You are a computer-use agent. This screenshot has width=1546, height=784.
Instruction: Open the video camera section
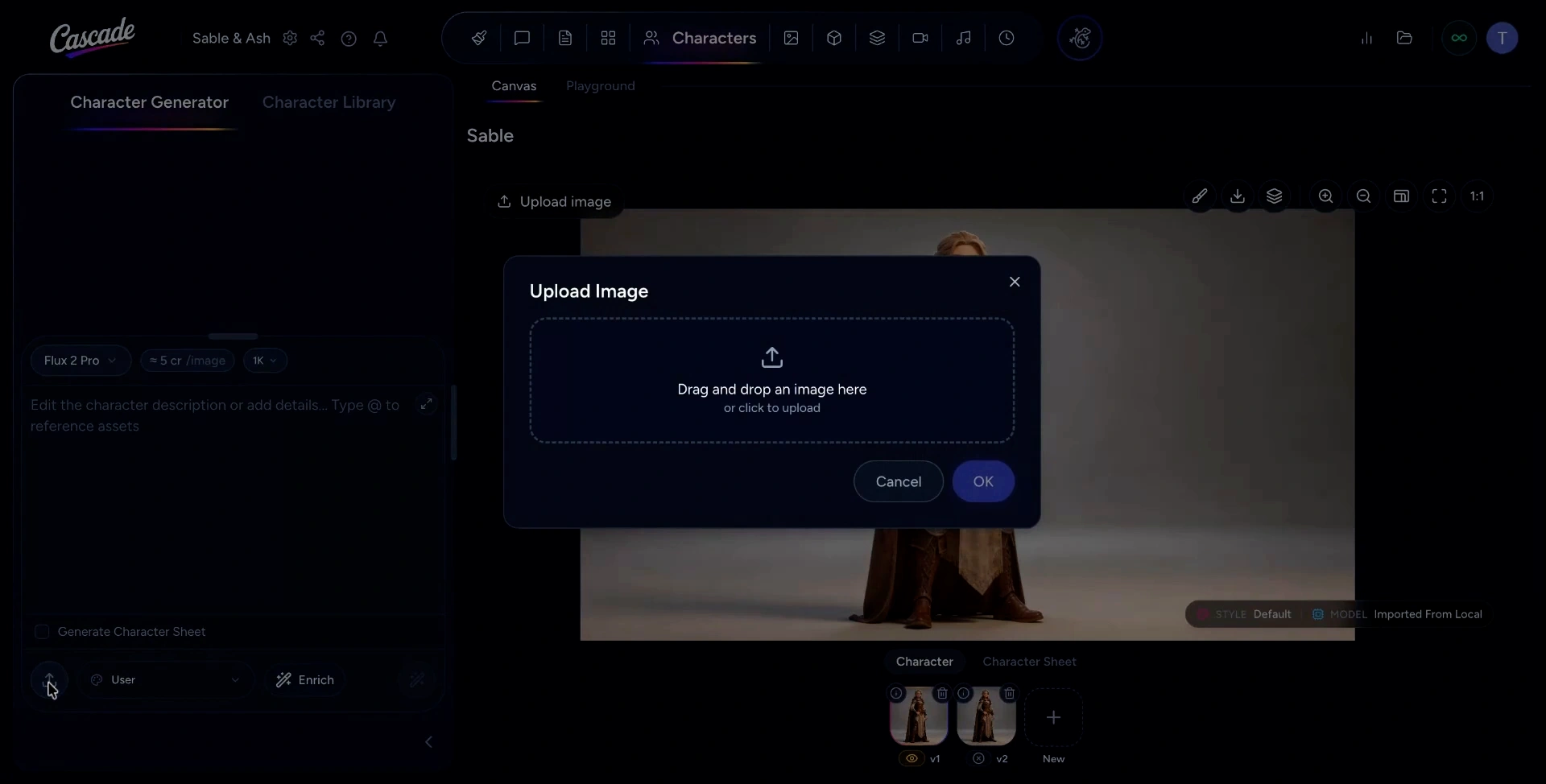(x=920, y=38)
